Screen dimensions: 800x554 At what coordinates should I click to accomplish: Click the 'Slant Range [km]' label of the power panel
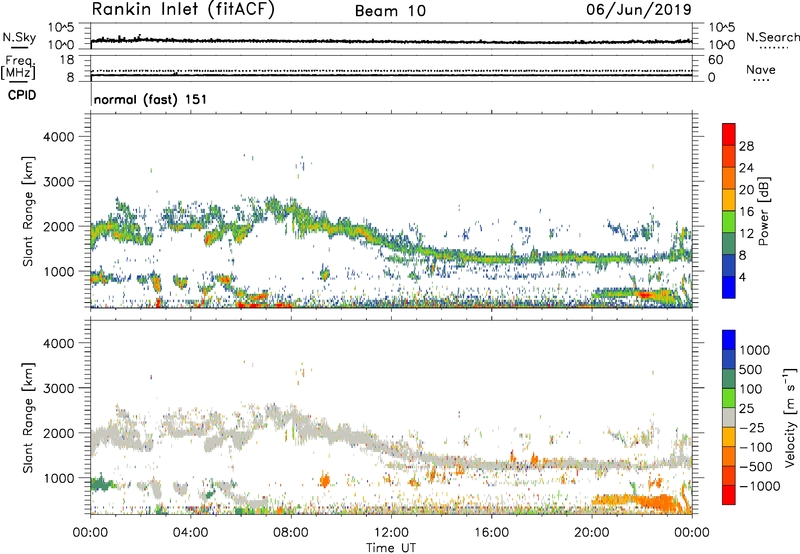pyautogui.click(x=28, y=211)
